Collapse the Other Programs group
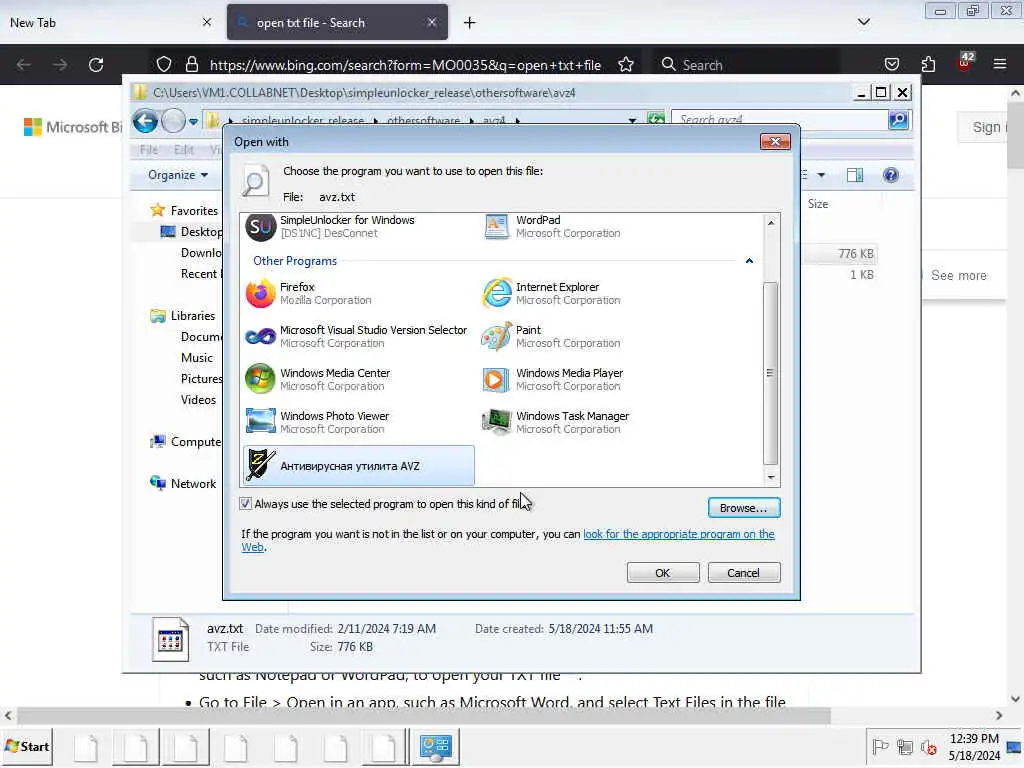 [749, 261]
